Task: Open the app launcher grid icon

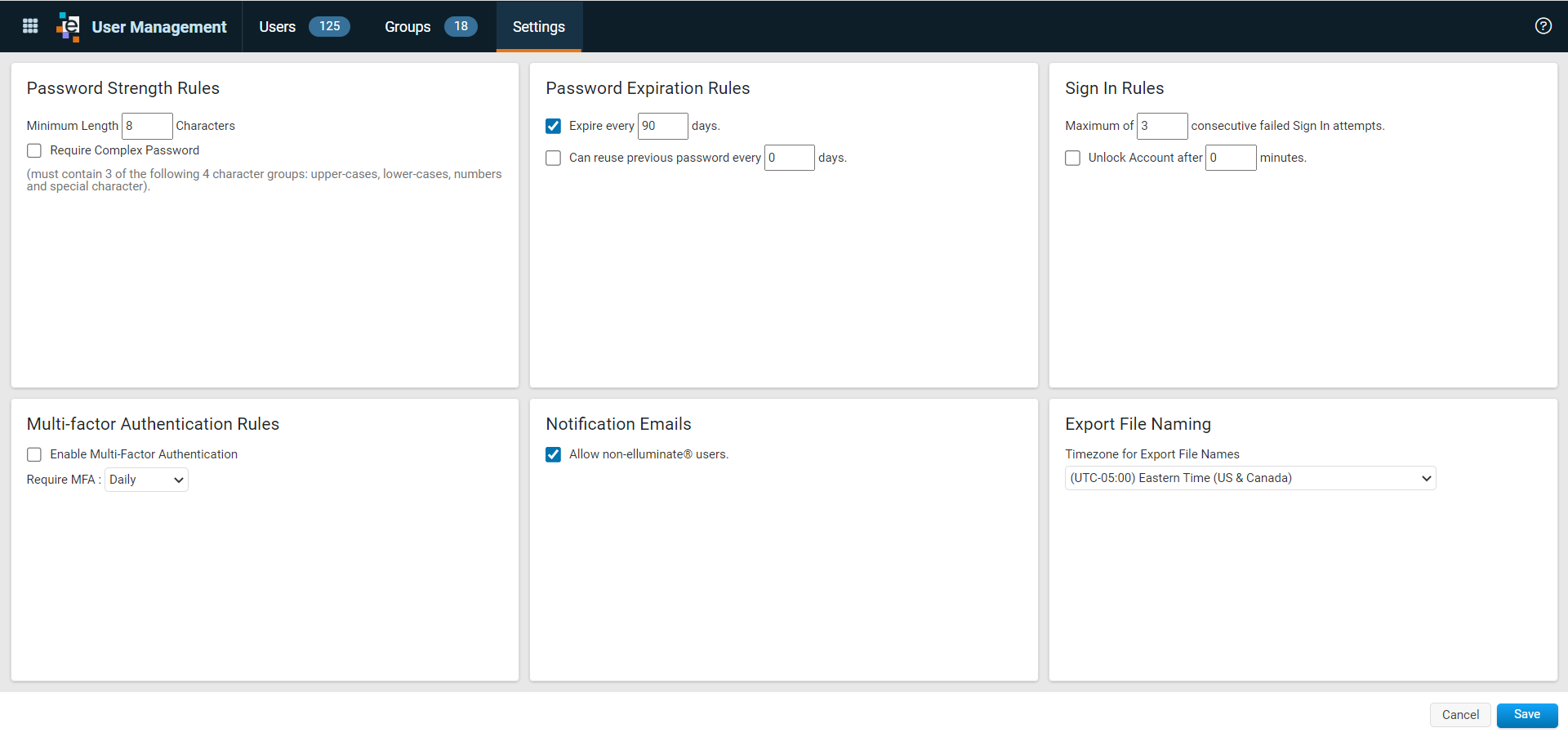Action: click(x=30, y=26)
